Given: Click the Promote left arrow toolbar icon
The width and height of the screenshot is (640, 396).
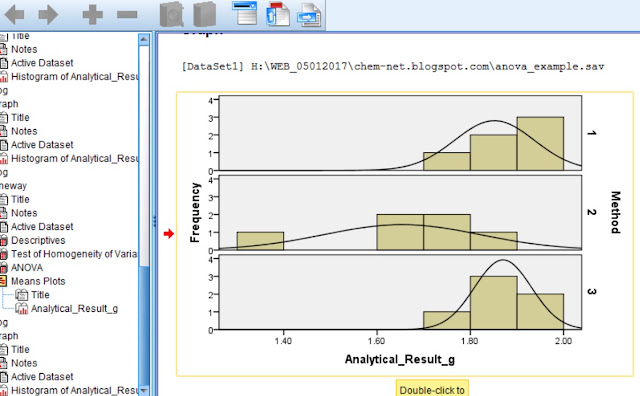Looking at the screenshot, I should (x=14, y=15).
